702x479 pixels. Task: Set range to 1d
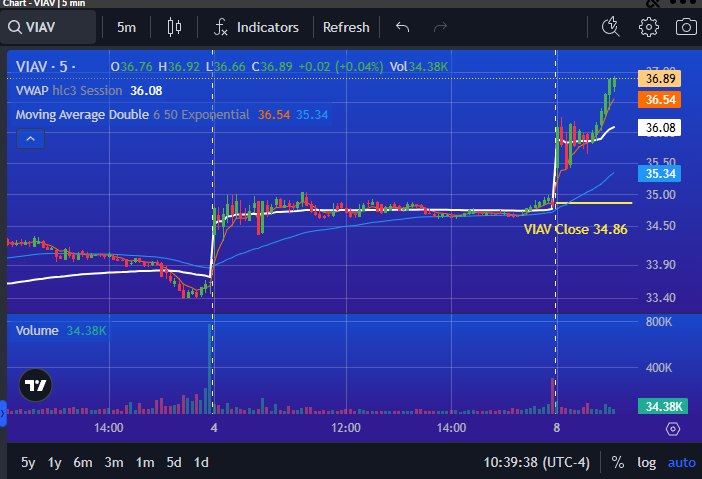click(201, 462)
